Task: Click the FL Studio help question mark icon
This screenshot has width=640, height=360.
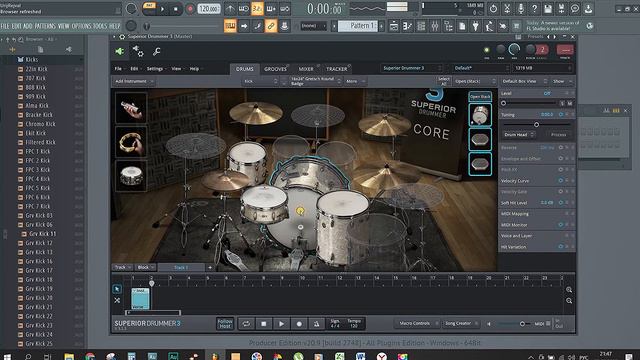Action: coord(534,9)
